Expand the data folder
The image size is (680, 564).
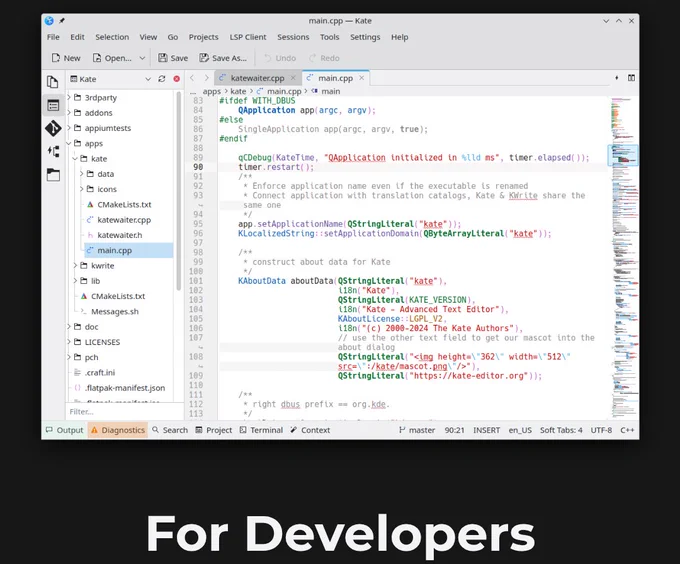[x=82, y=174]
